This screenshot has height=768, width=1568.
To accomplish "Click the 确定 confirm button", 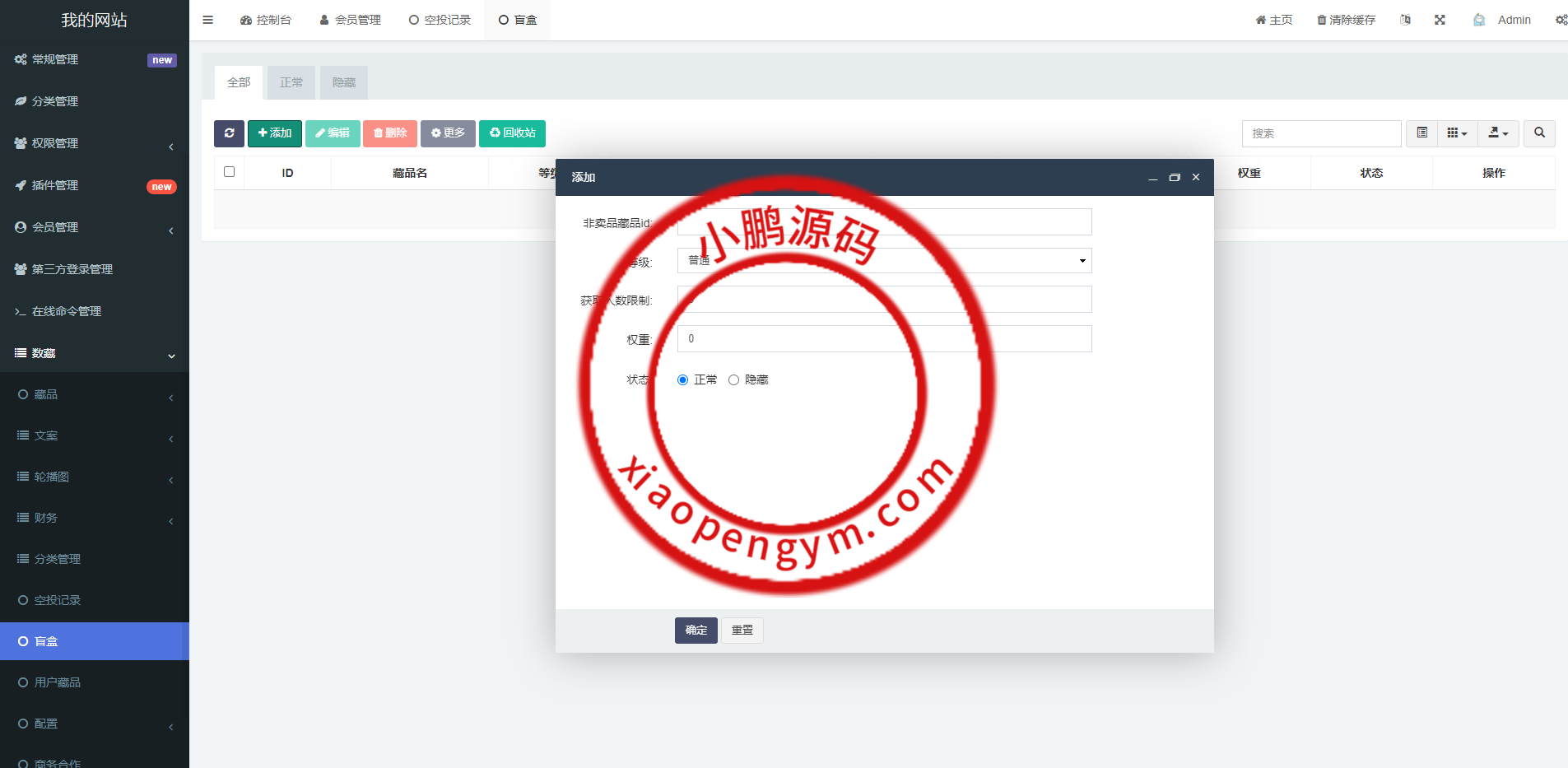I will pos(696,631).
